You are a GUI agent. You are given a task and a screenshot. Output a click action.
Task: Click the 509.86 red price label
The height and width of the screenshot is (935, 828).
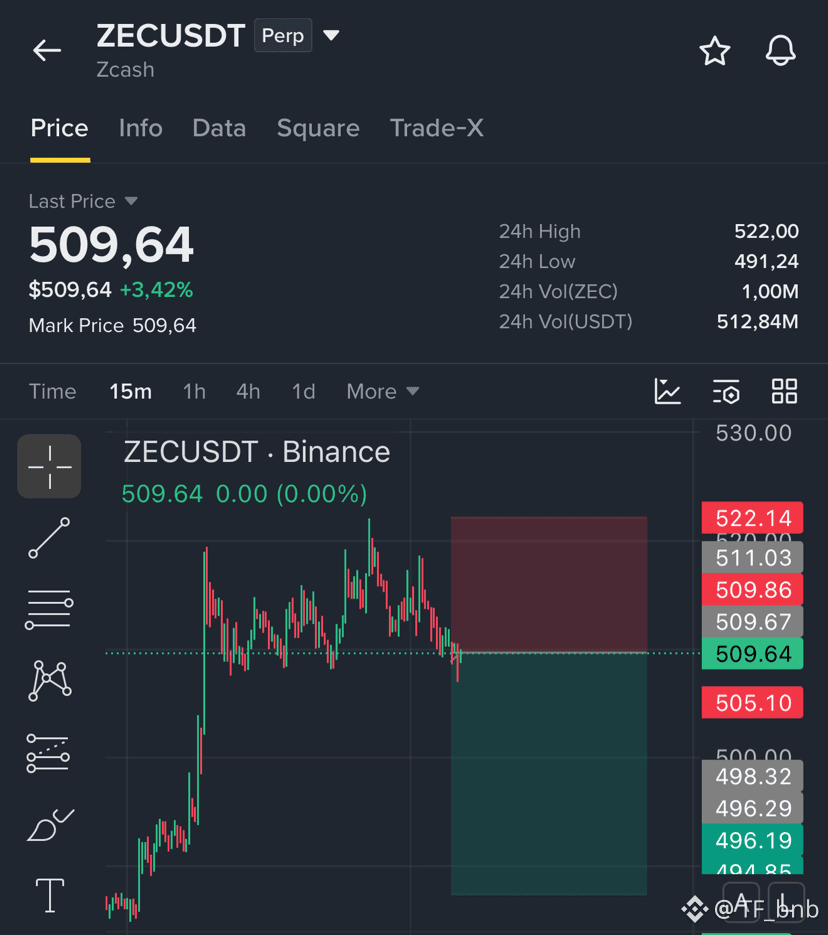tap(752, 590)
